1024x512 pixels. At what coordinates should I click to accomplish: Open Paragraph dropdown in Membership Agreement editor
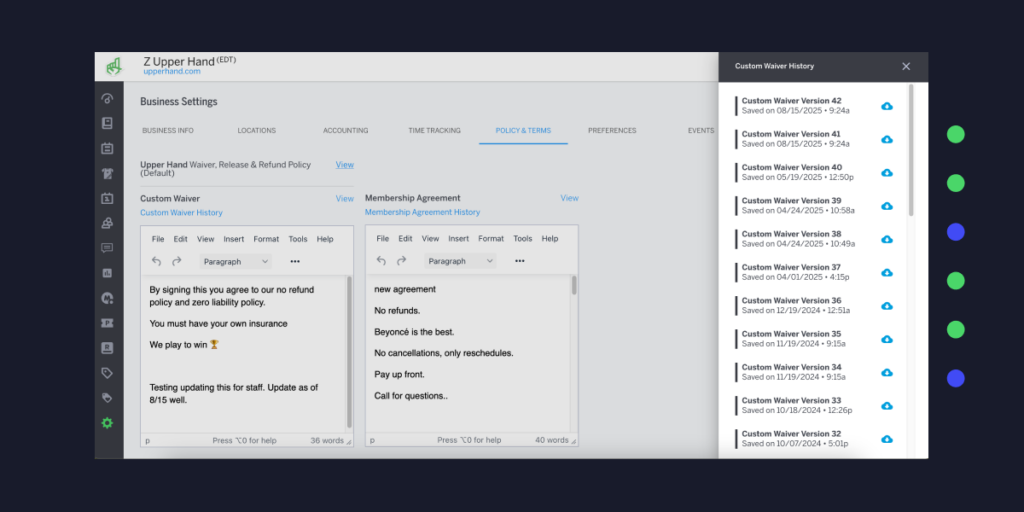point(460,261)
